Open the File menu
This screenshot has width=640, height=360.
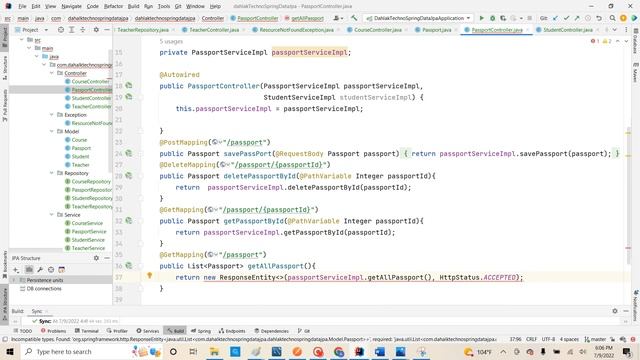click(22, 6)
